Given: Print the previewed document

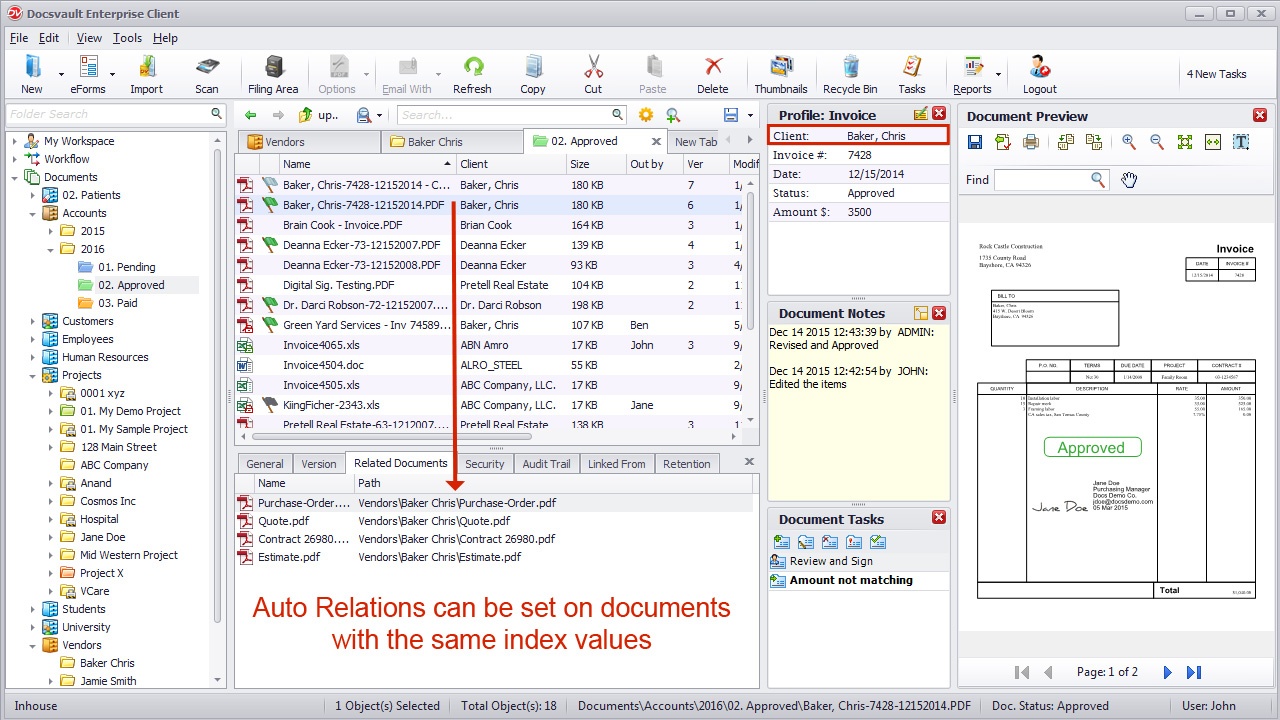Looking at the screenshot, I should click(x=1031, y=141).
